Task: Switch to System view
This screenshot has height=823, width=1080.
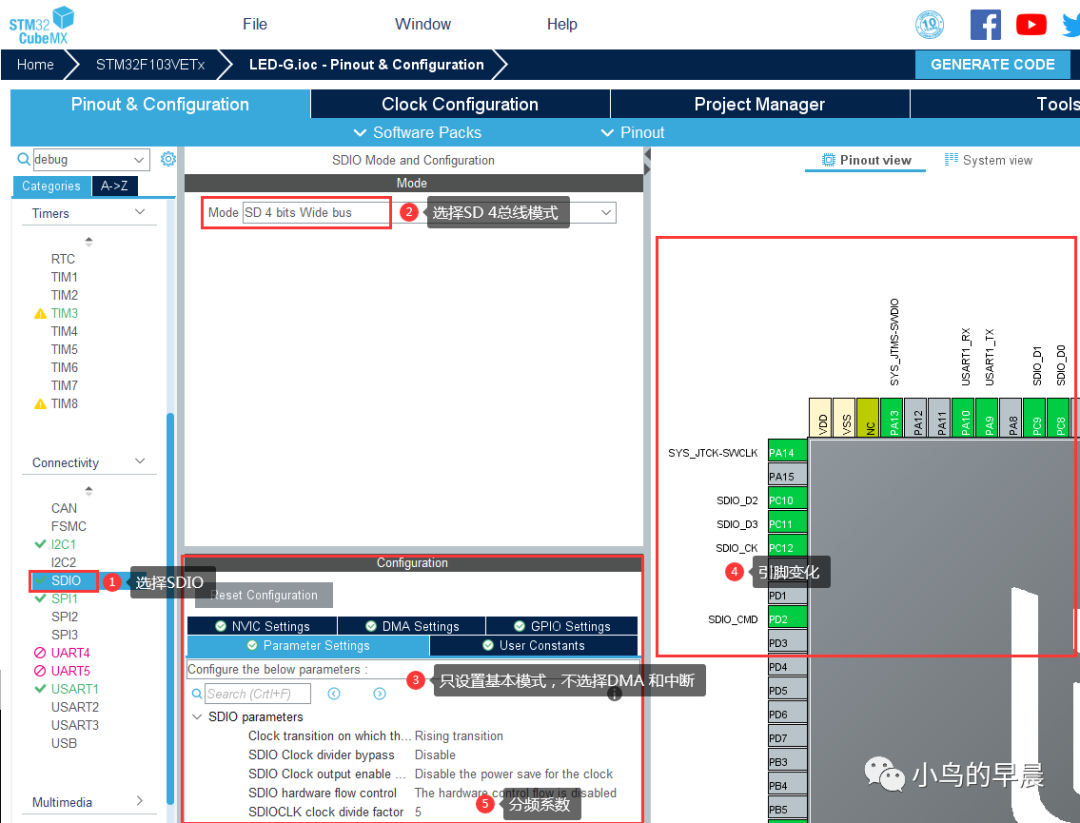Action: coord(988,160)
